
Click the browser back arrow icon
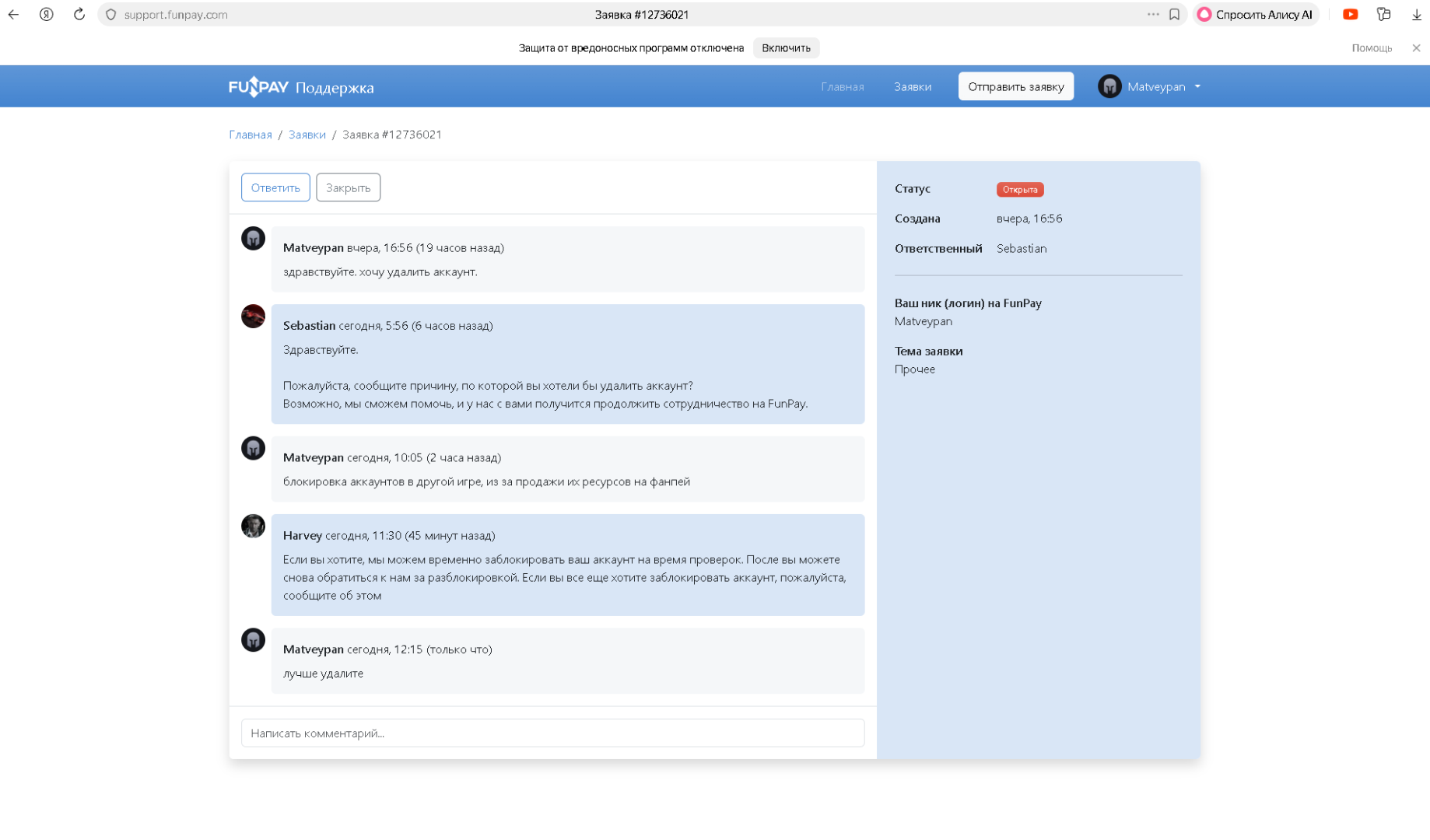point(14,15)
